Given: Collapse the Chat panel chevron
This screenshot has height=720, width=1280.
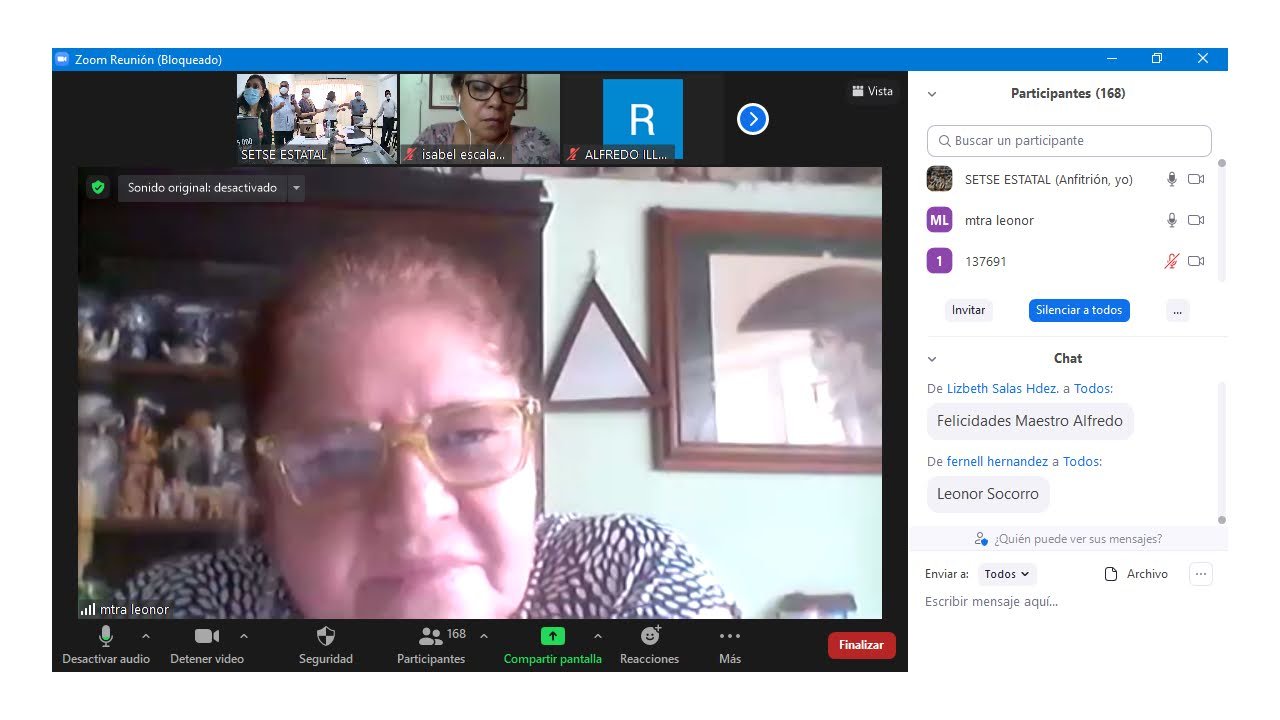Looking at the screenshot, I should pos(932,359).
